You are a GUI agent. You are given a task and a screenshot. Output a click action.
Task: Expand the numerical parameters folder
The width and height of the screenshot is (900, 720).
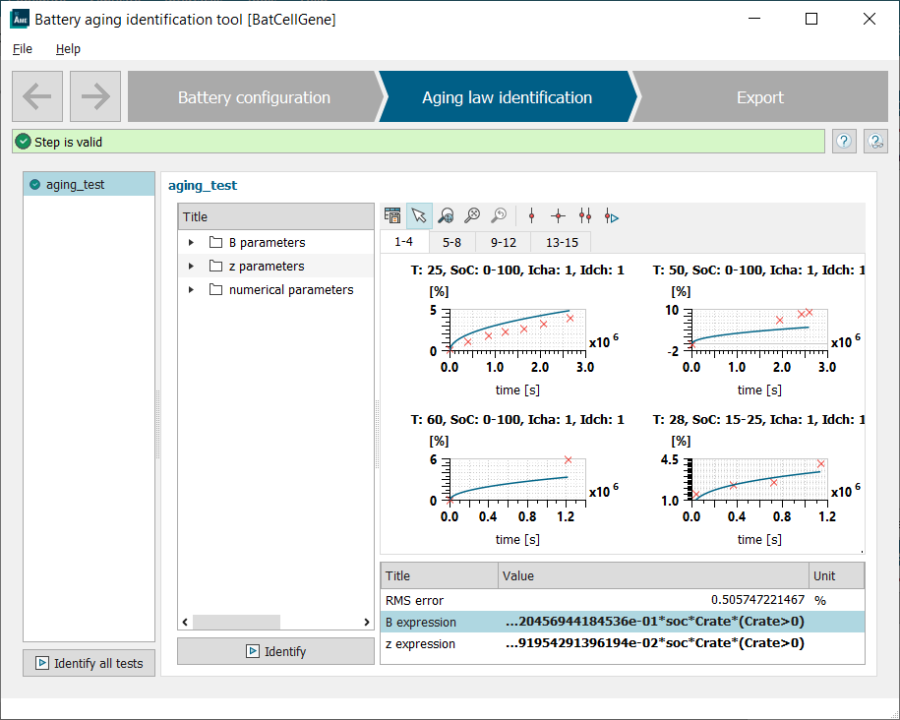189,289
